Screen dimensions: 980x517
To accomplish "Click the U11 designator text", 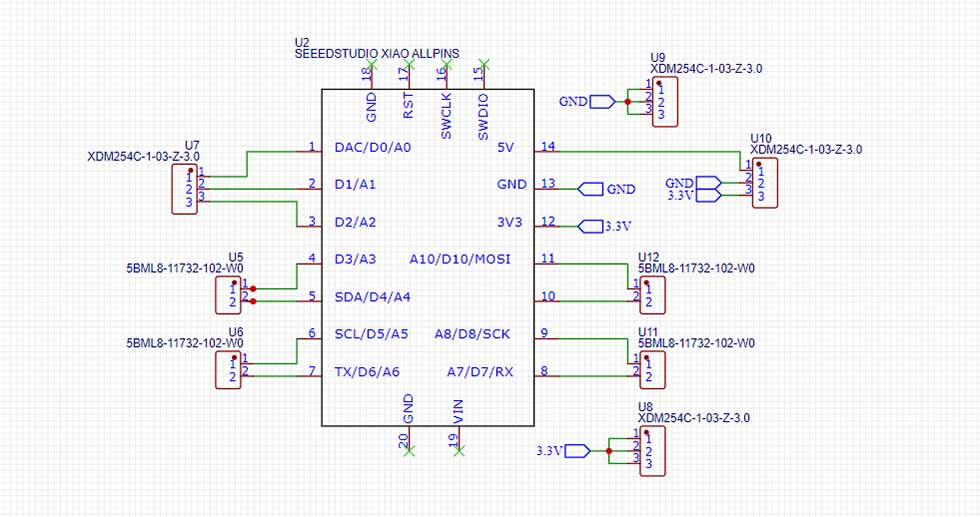I will tap(648, 332).
